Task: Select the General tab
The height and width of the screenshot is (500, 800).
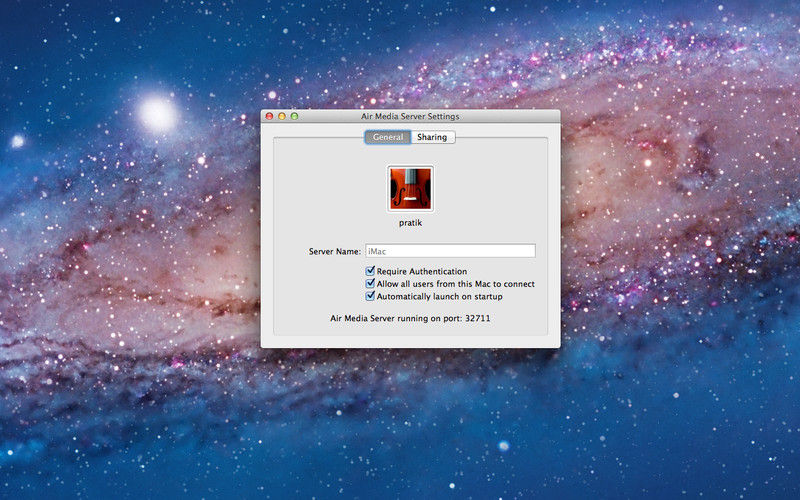Action: coord(387,137)
